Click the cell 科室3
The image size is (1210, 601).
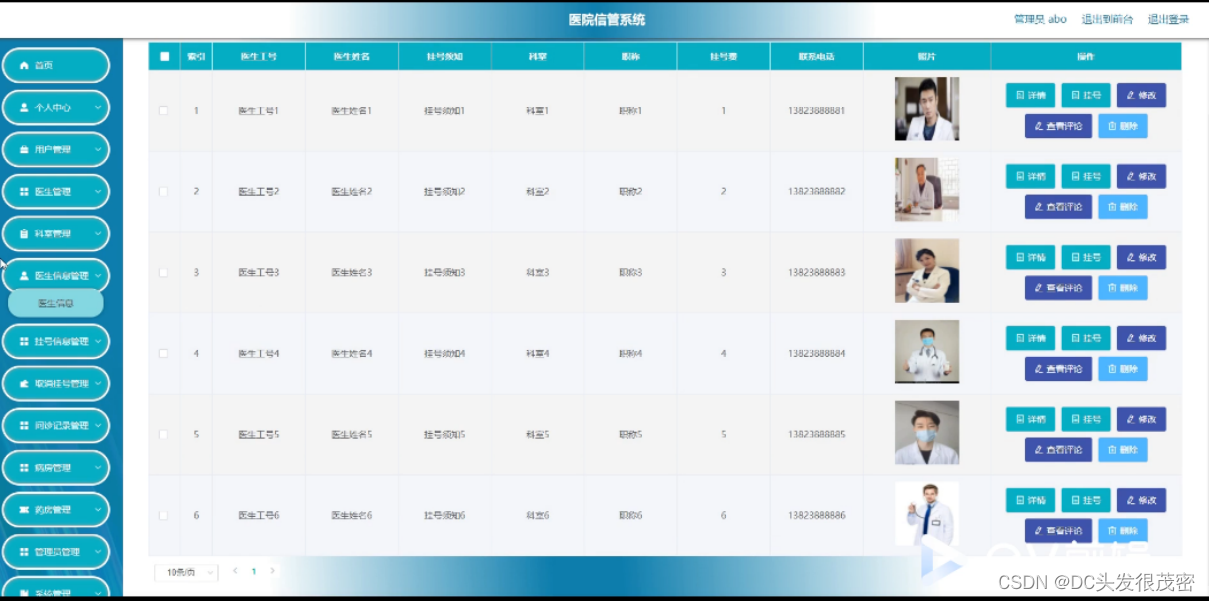coord(538,272)
